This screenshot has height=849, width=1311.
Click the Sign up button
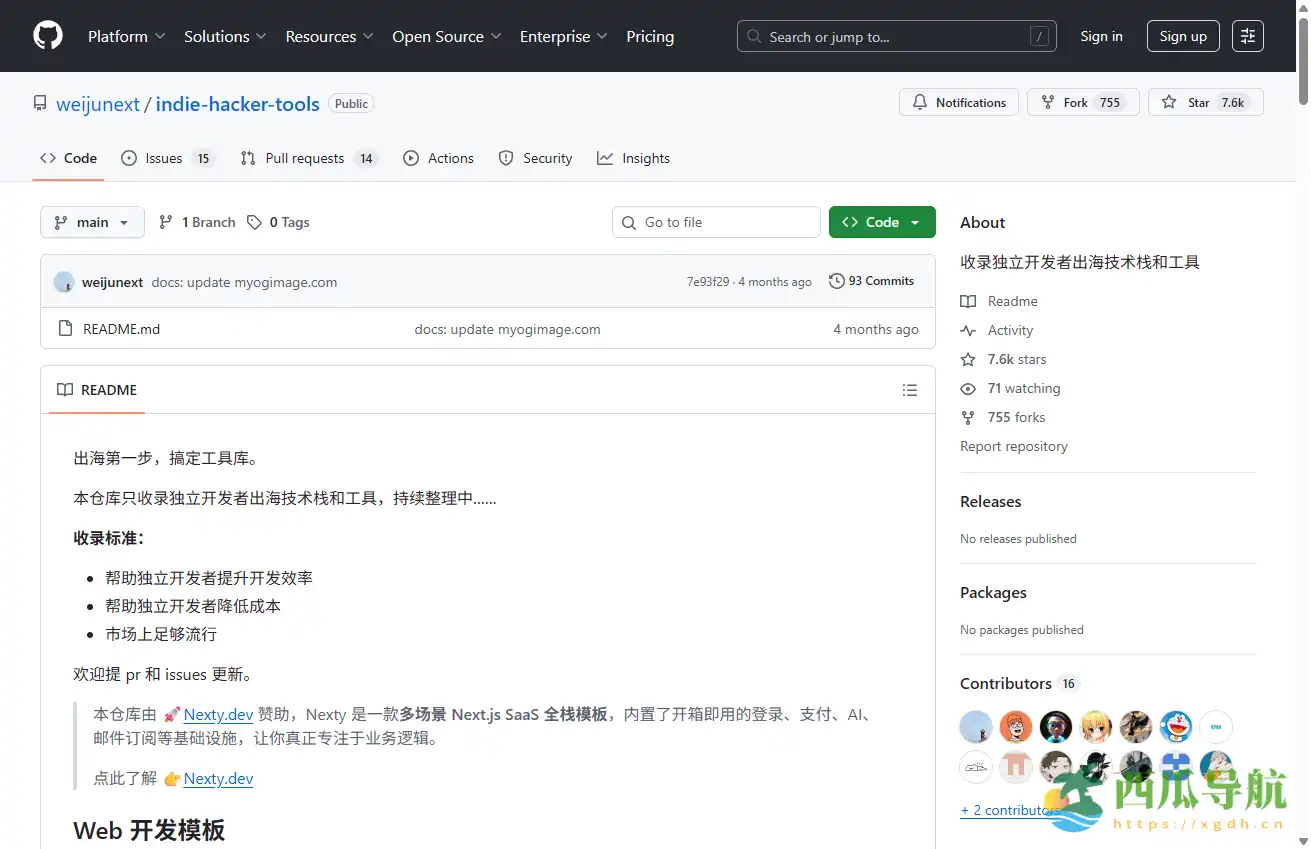click(1183, 36)
